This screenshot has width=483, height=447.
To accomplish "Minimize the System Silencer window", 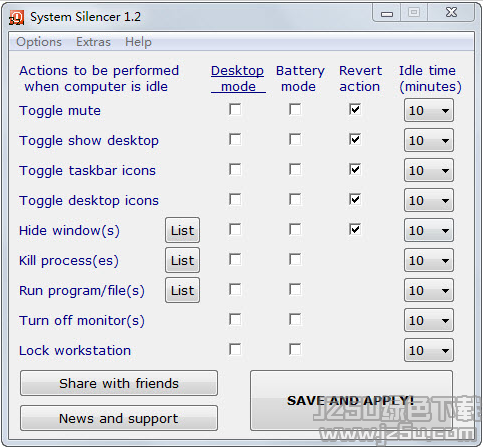I will tap(387, 13).
